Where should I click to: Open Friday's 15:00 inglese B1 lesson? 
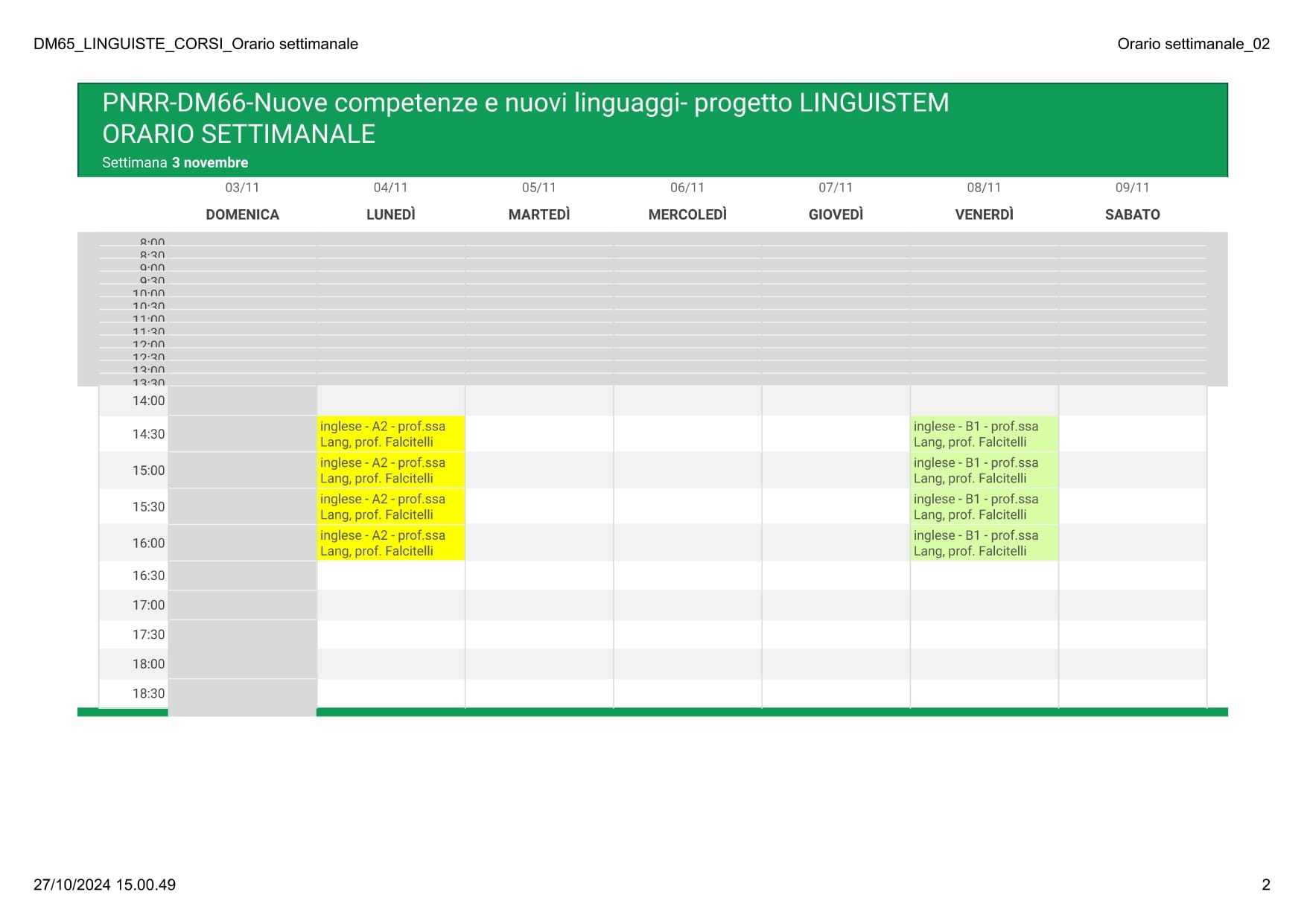click(985, 471)
